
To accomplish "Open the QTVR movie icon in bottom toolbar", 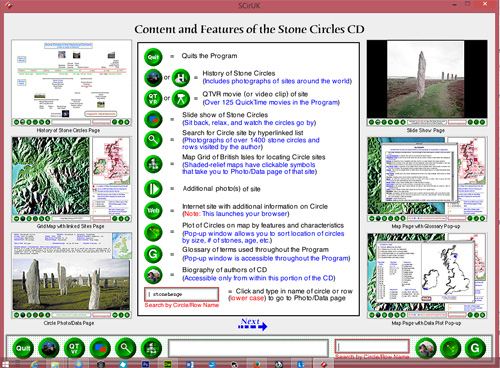I will coord(74,348).
